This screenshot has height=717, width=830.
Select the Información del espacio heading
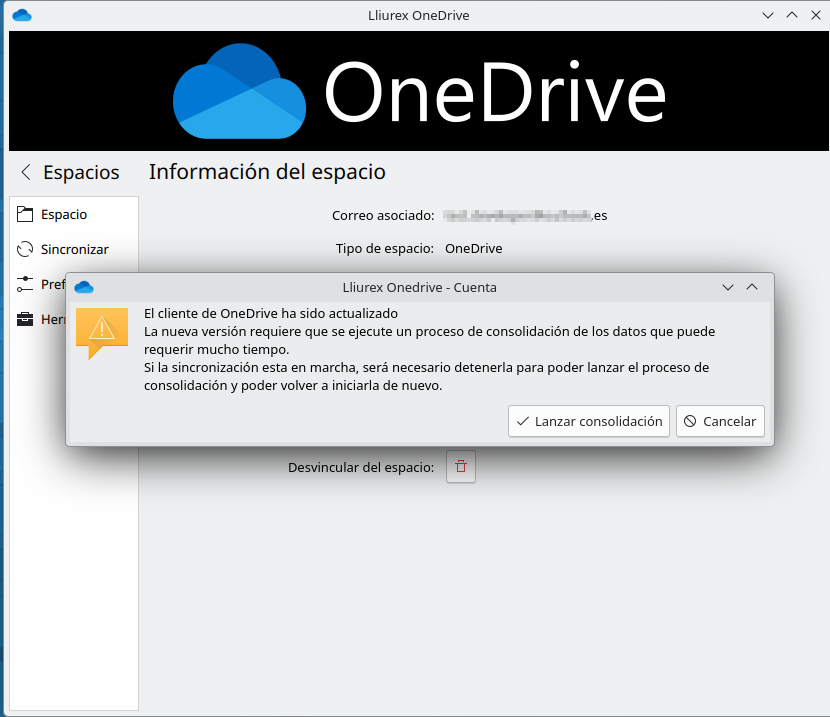(267, 171)
